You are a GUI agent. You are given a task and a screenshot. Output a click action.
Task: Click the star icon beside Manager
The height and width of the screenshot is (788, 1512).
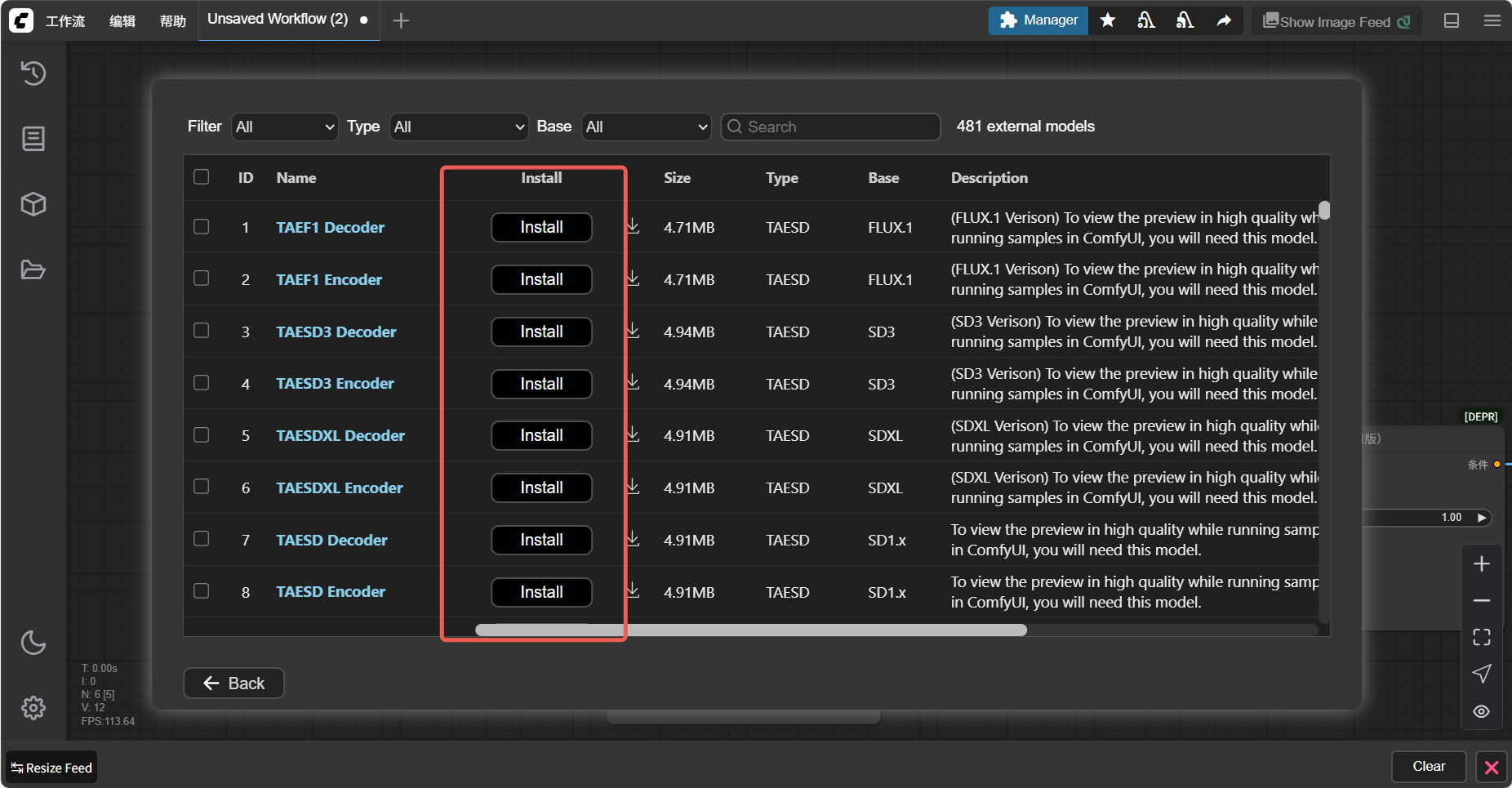tap(1107, 20)
